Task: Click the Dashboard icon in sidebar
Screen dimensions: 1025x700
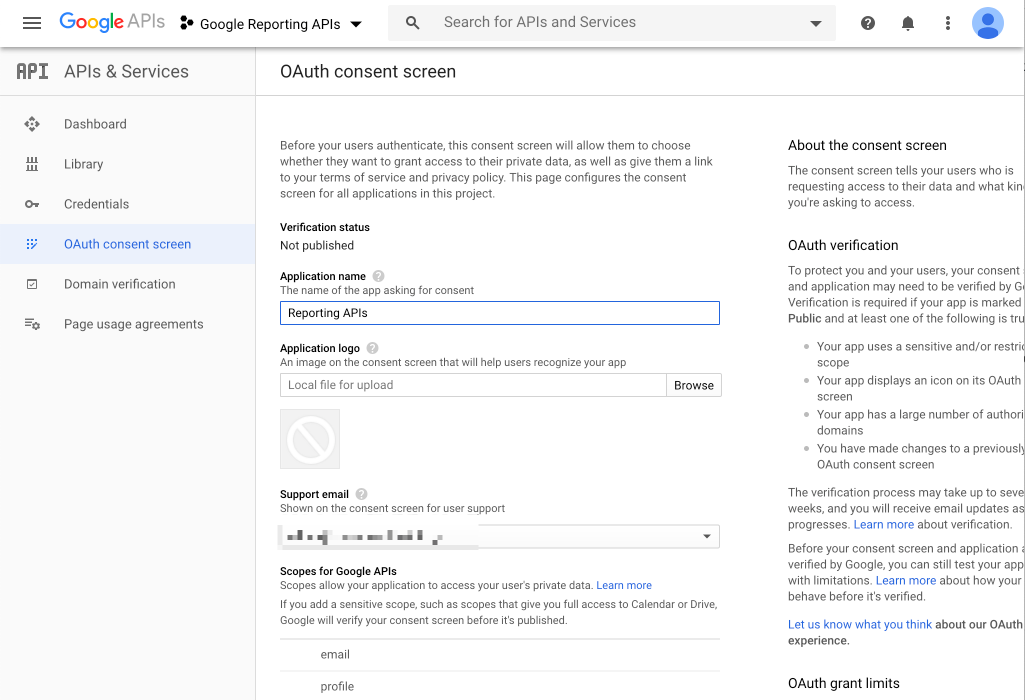Action: point(32,124)
